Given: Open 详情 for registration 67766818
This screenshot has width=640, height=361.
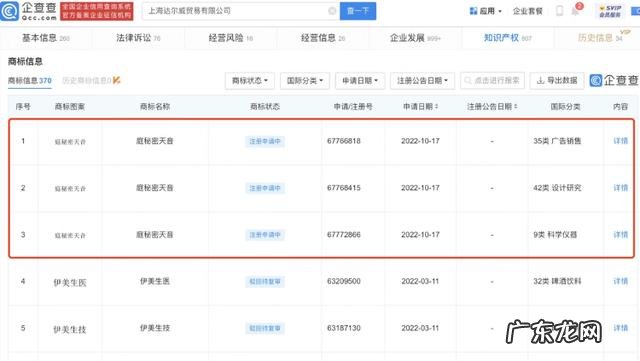Looking at the screenshot, I should click(x=620, y=141).
